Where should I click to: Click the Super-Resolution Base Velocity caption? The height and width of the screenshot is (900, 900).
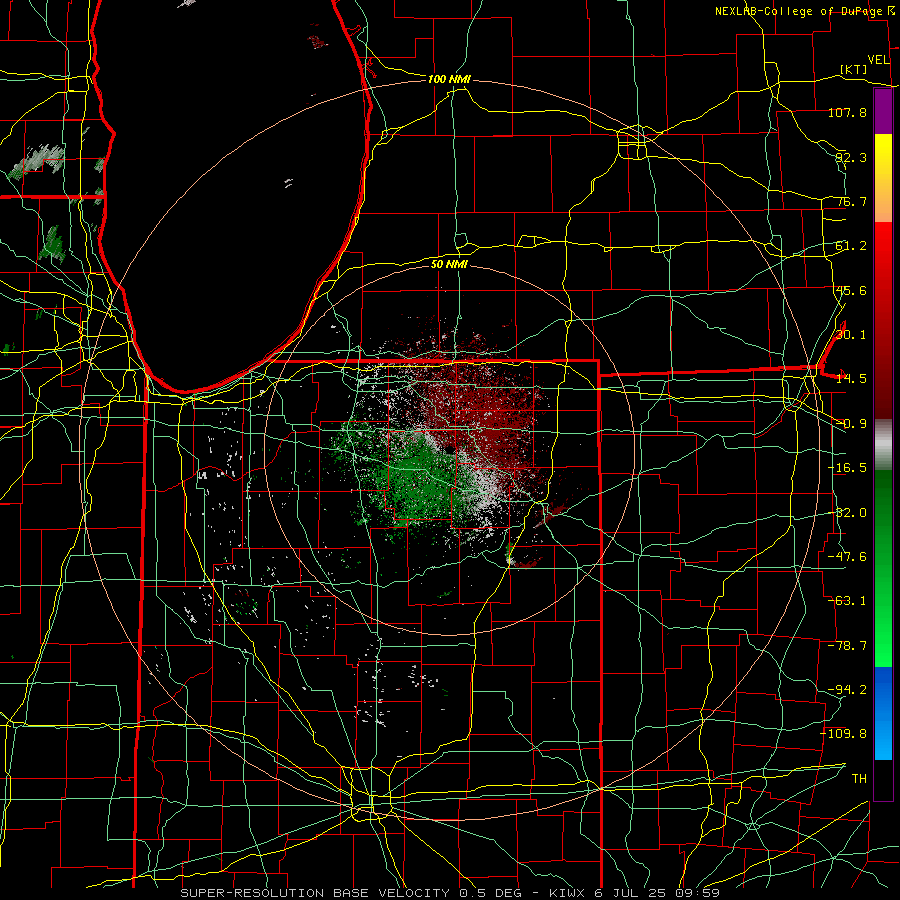click(x=450, y=893)
